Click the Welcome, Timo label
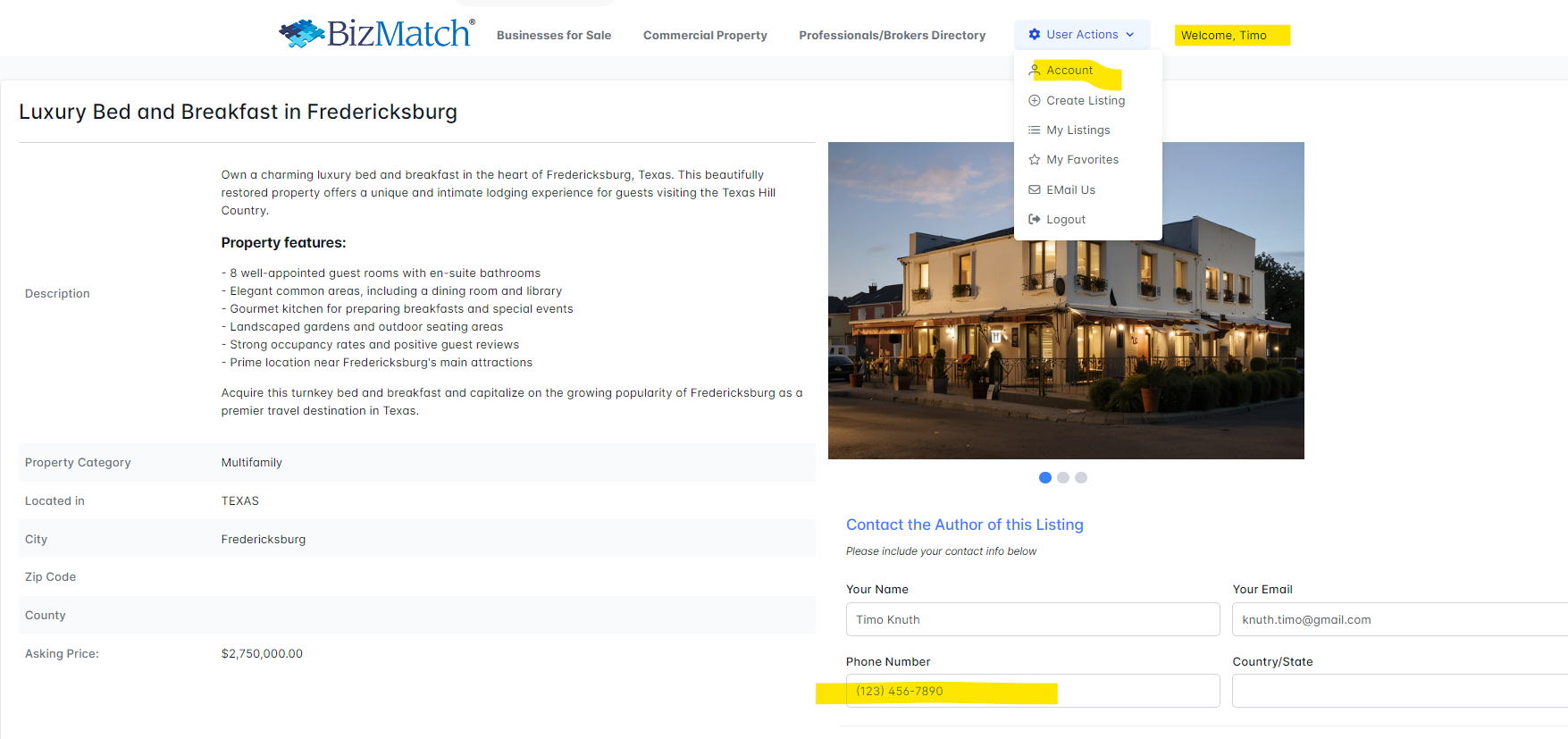The height and width of the screenshot is (739, 1568). [x=1224, y=36]
